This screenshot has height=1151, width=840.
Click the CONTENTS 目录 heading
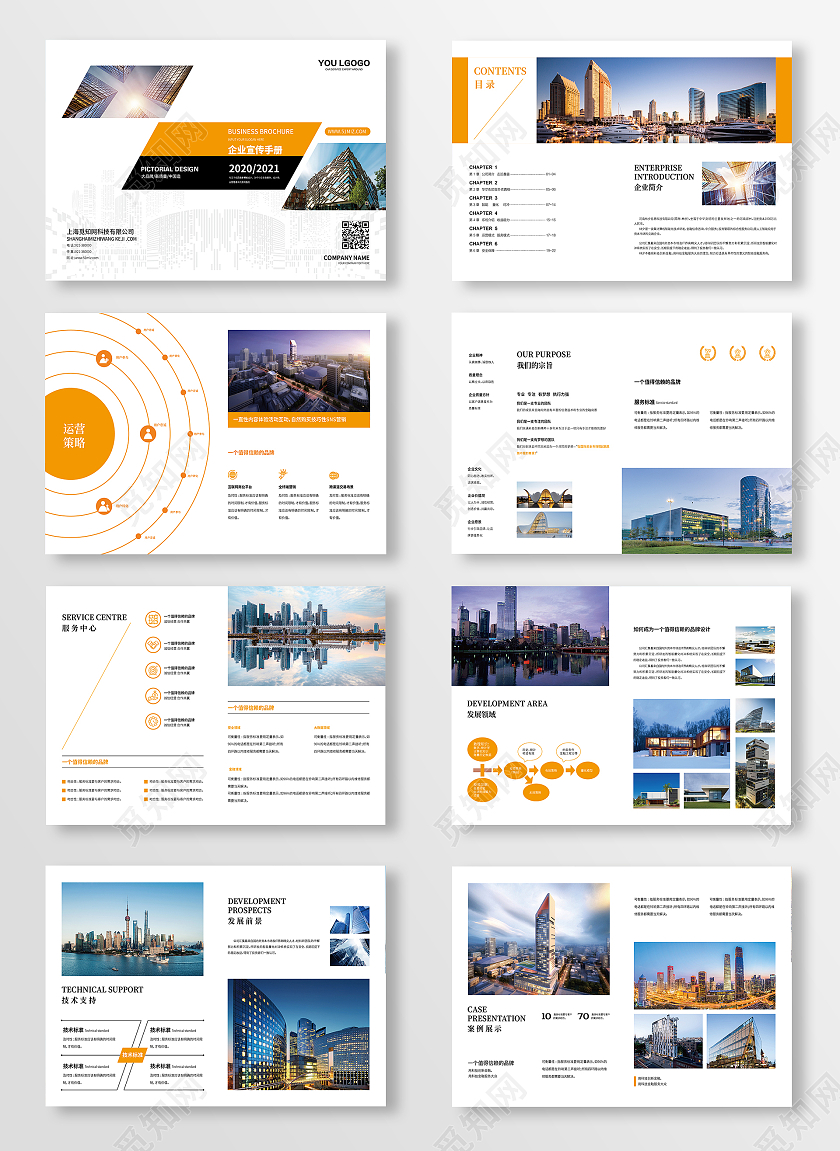[x=499, y=77]
